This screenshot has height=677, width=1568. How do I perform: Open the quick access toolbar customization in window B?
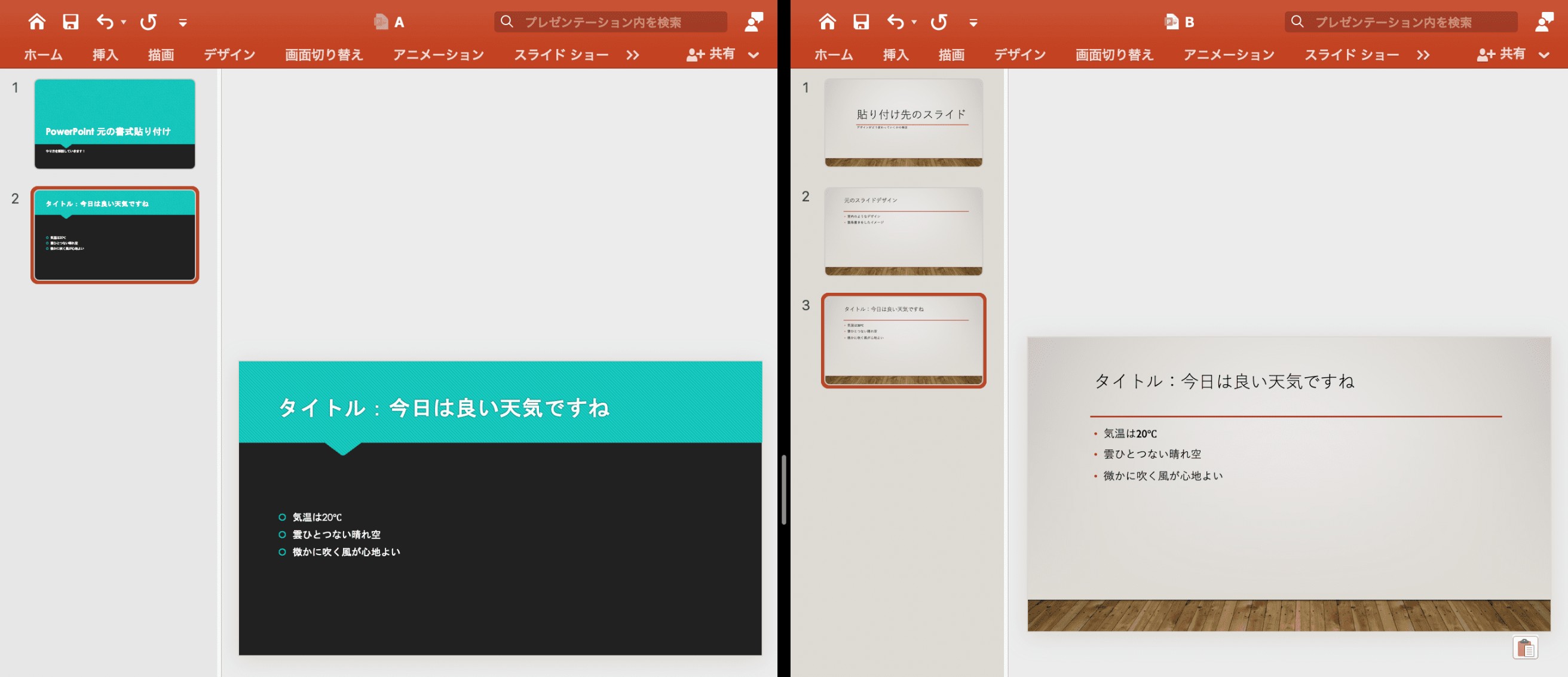coord(973,23)
